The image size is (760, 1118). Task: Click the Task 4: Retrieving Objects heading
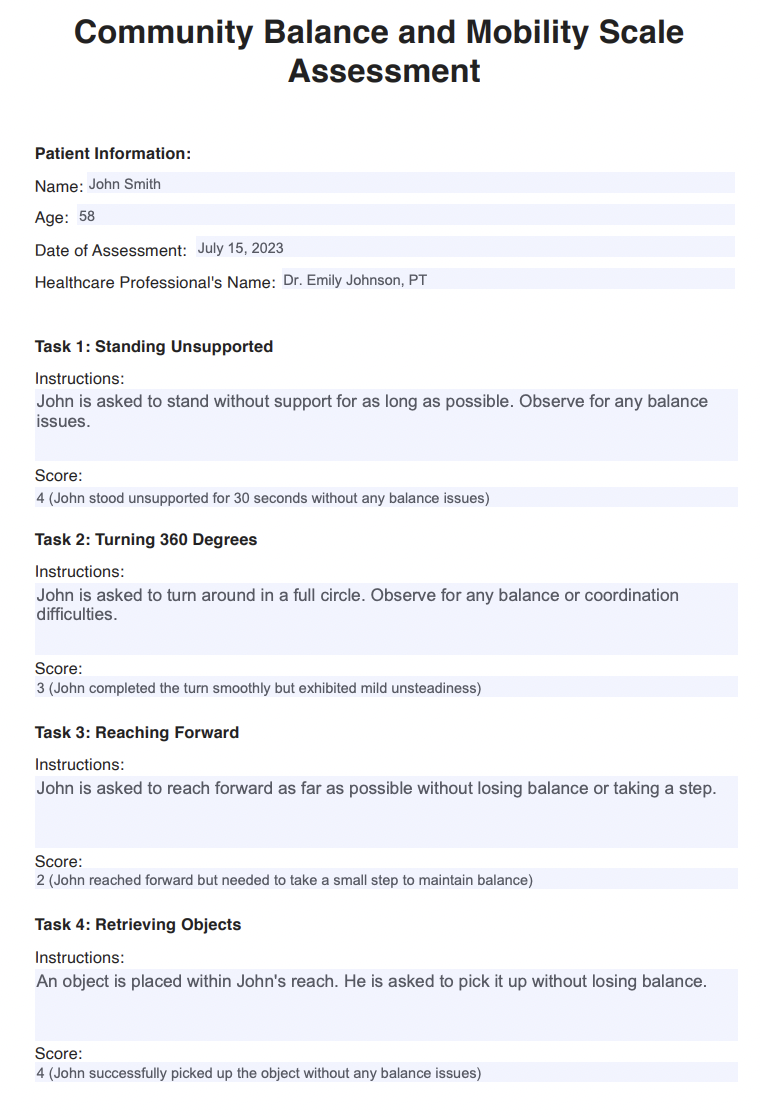(x=138, y=924)
